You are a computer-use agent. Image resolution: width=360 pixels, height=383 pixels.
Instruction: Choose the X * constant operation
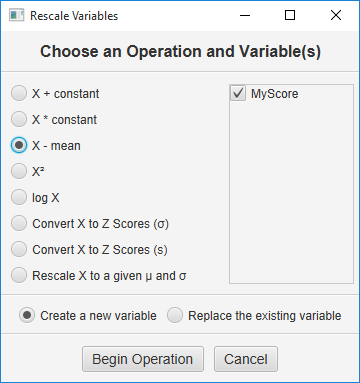click(19, 119)
